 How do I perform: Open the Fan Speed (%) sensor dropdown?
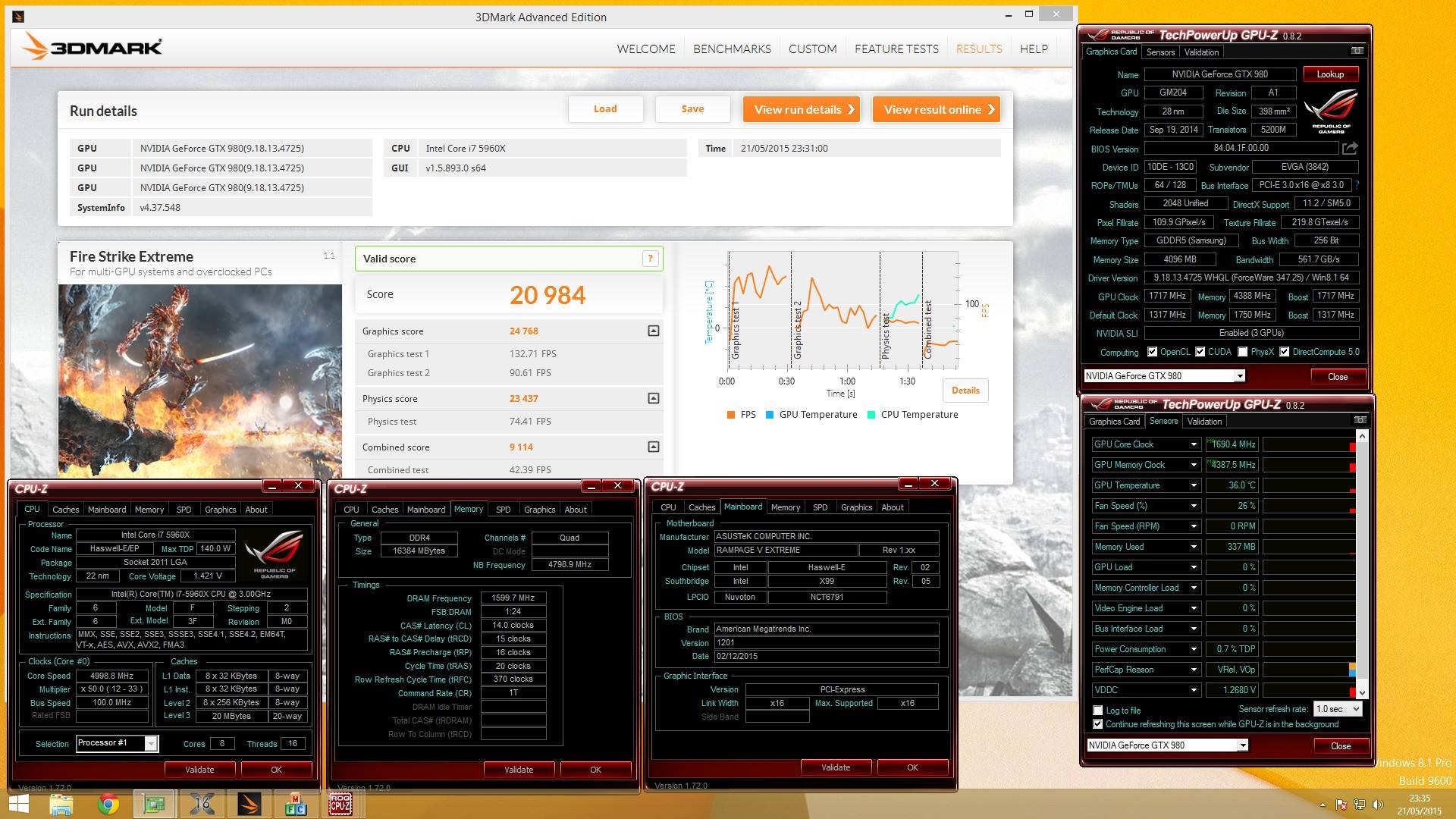coord(1194,506)
